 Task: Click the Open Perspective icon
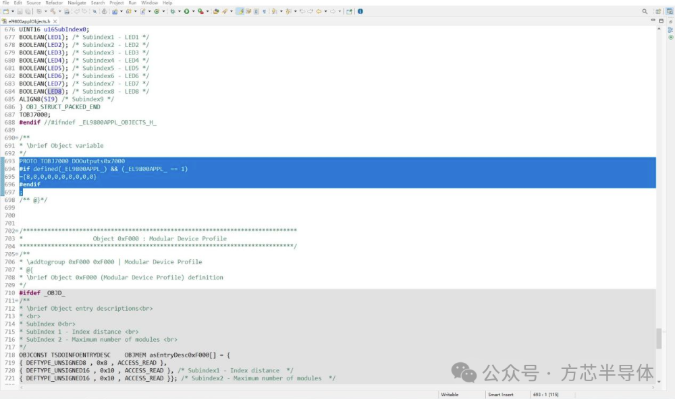(x=658, y=12)
